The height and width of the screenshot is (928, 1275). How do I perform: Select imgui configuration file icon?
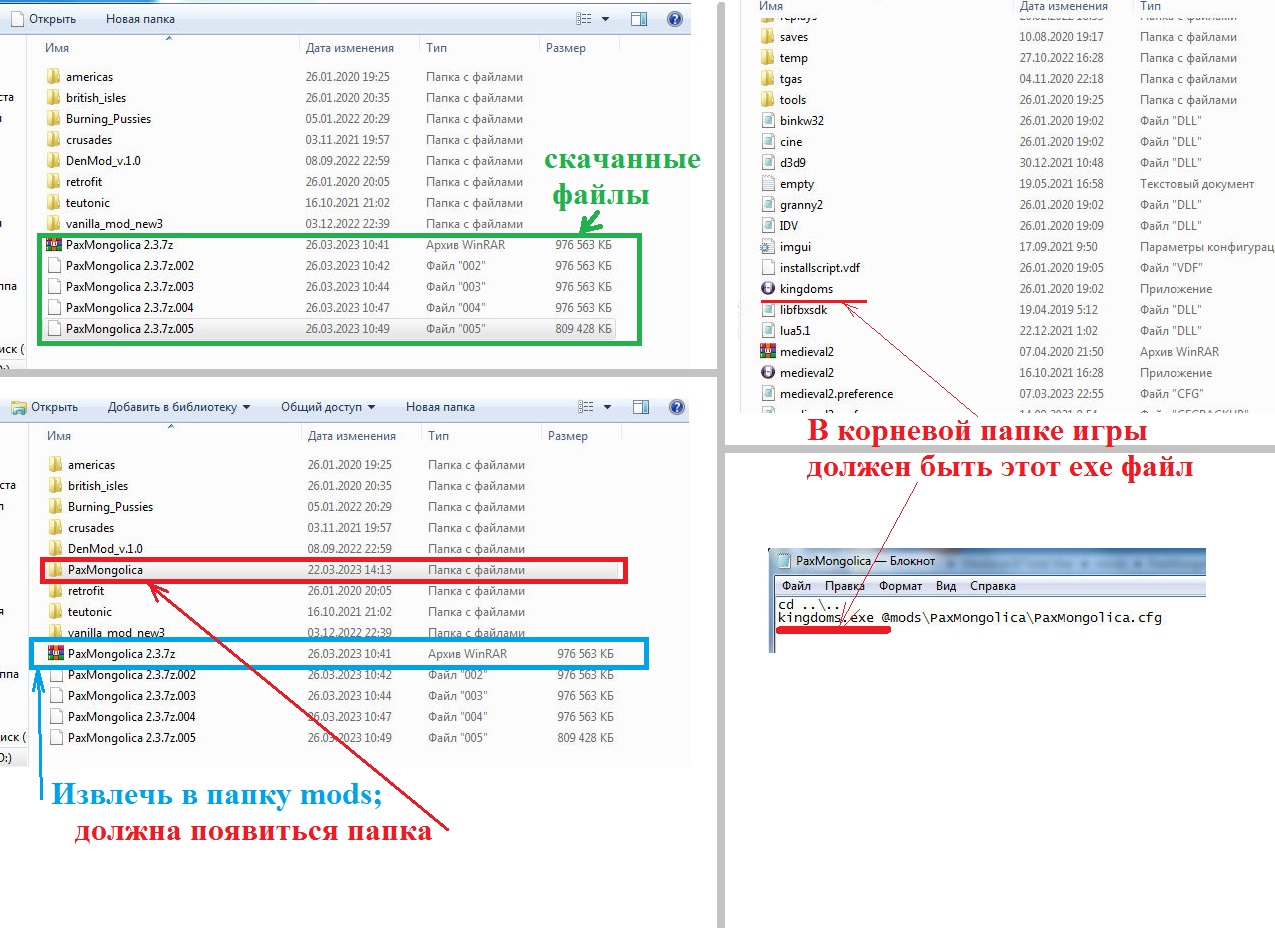pos(767,247)
